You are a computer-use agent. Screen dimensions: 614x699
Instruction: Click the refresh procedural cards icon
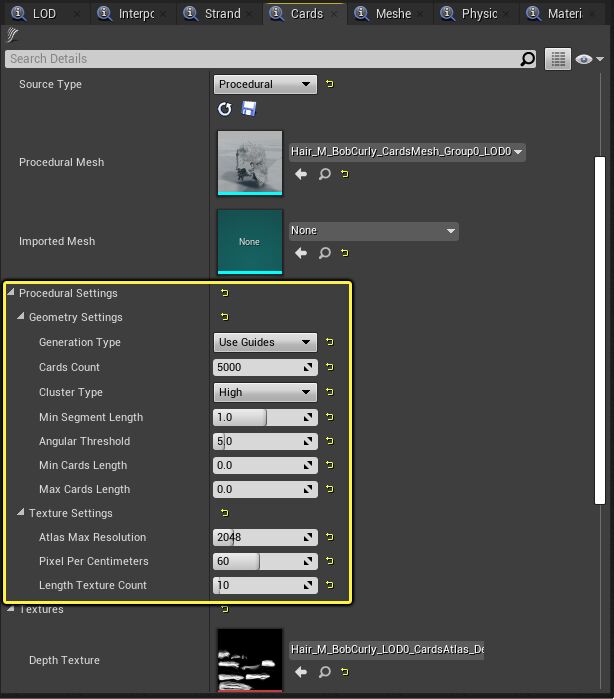click(225, 109)
